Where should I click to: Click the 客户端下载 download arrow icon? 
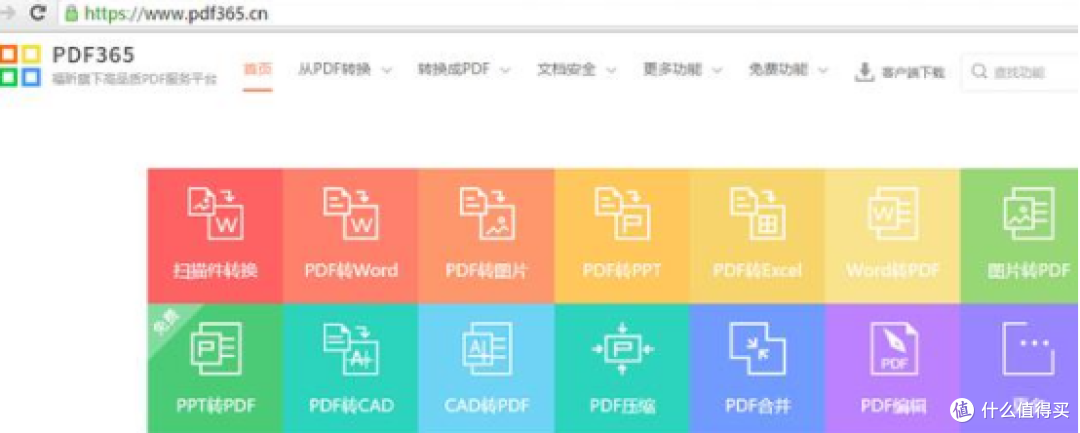[x=864, y=72]
